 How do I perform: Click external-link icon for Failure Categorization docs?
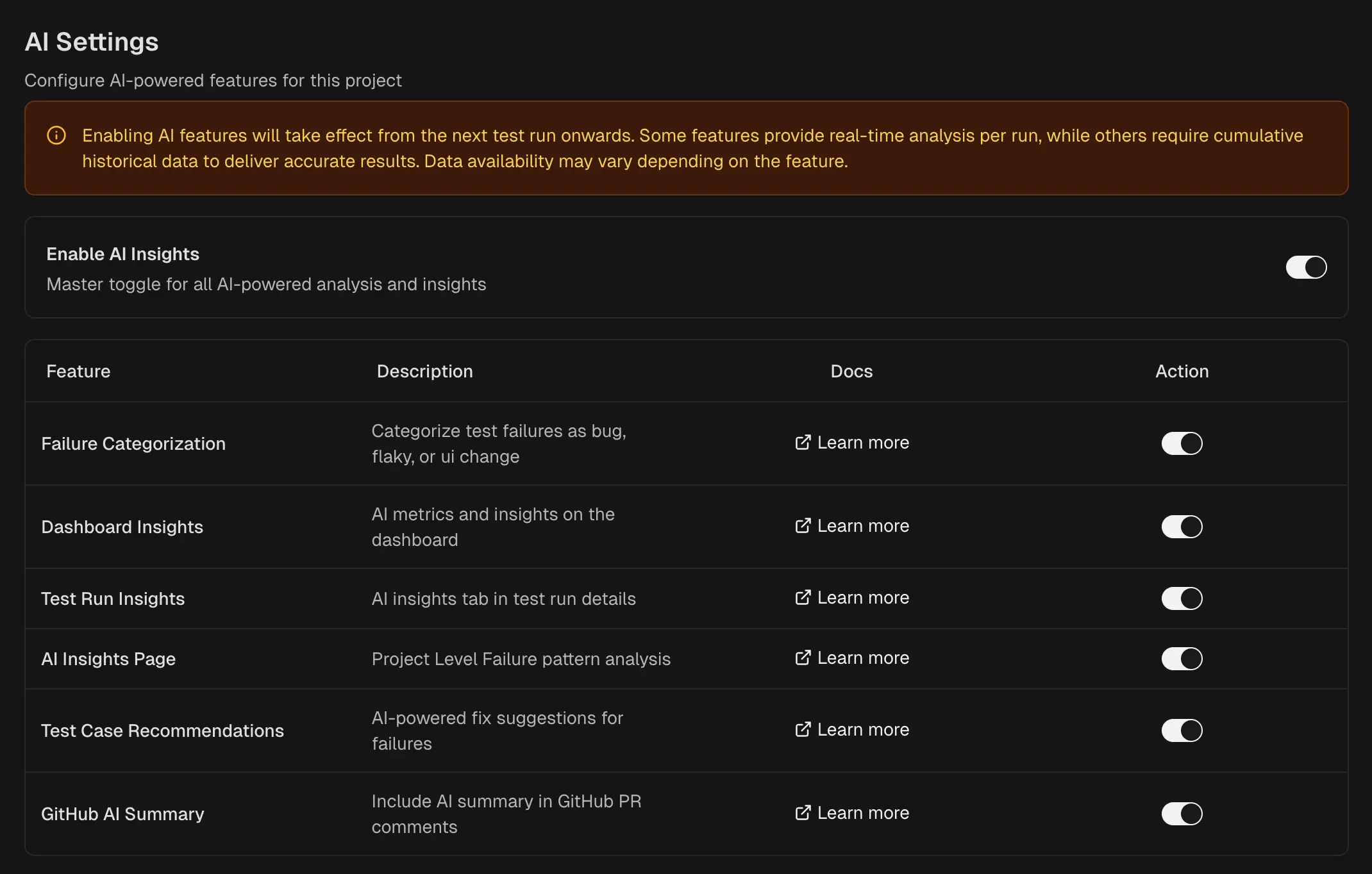803,443
